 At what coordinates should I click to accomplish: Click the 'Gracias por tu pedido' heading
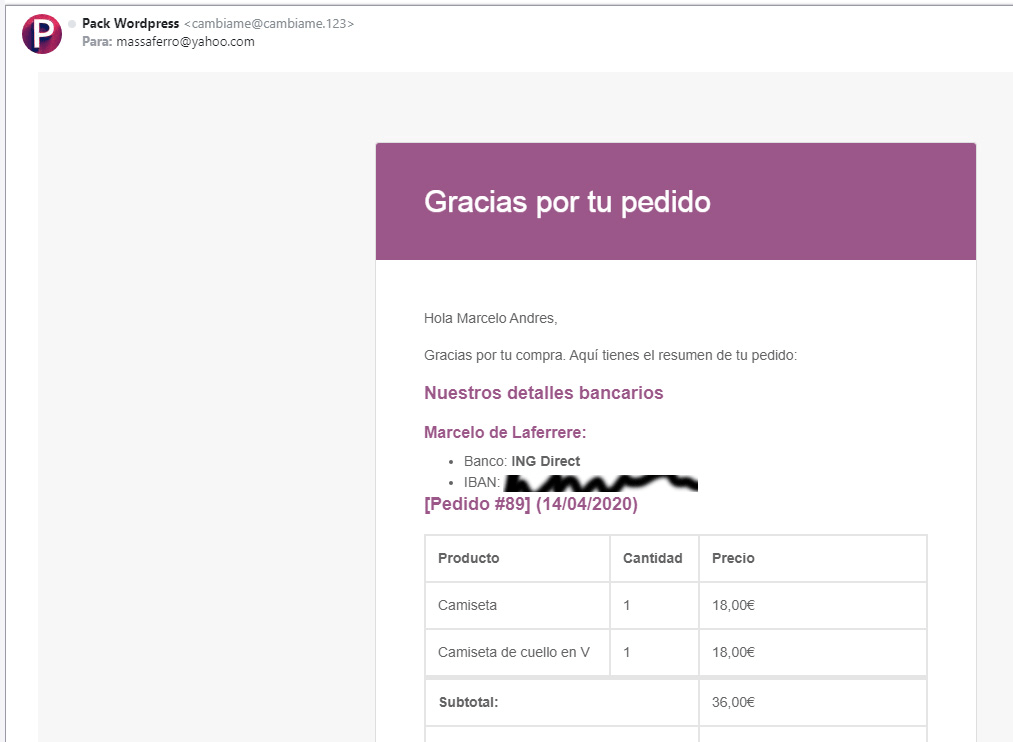pyautogui.click(x=567, y=201)
